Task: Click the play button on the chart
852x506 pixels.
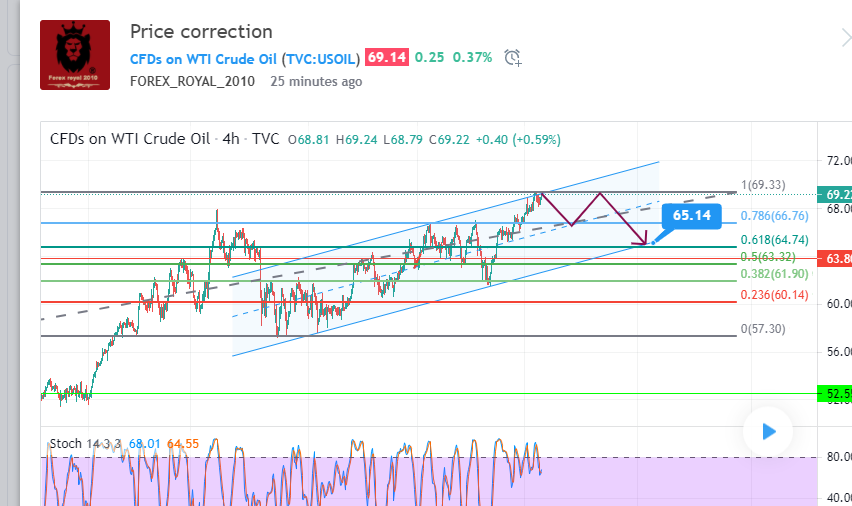Action: (x=768, y=432)
